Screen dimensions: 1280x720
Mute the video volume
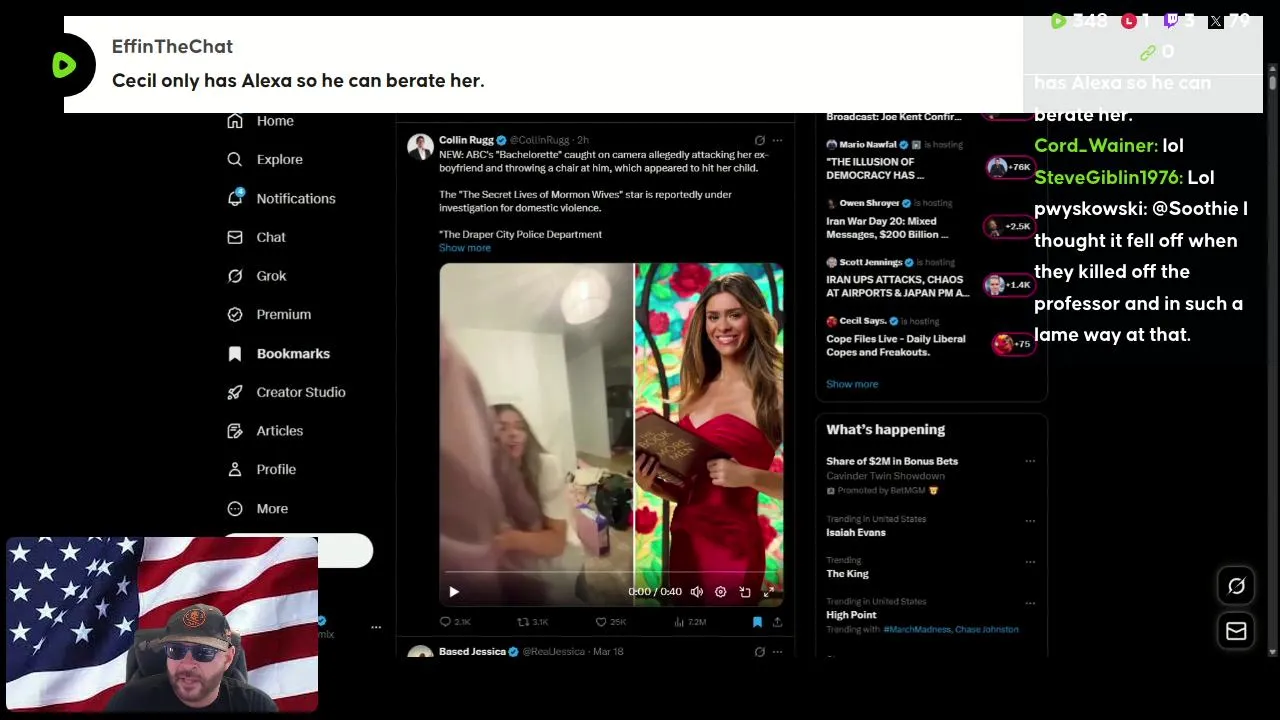coord(697,592)
